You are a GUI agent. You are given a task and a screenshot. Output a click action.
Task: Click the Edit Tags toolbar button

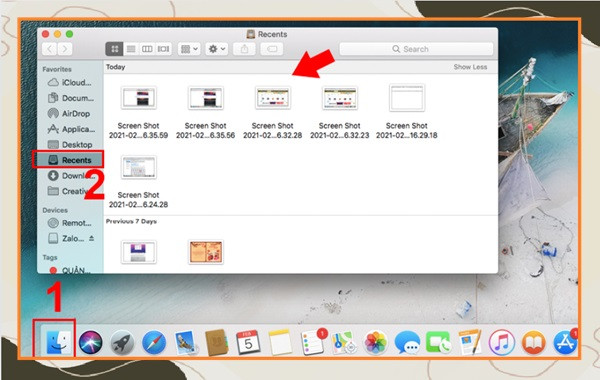[x=272, y=49]
